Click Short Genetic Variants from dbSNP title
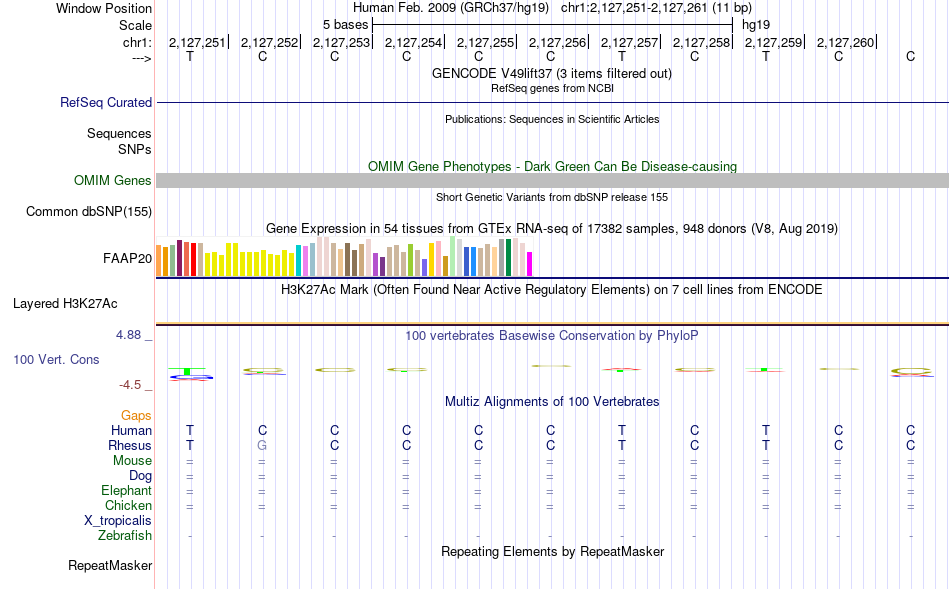 (x=552, y=197)
